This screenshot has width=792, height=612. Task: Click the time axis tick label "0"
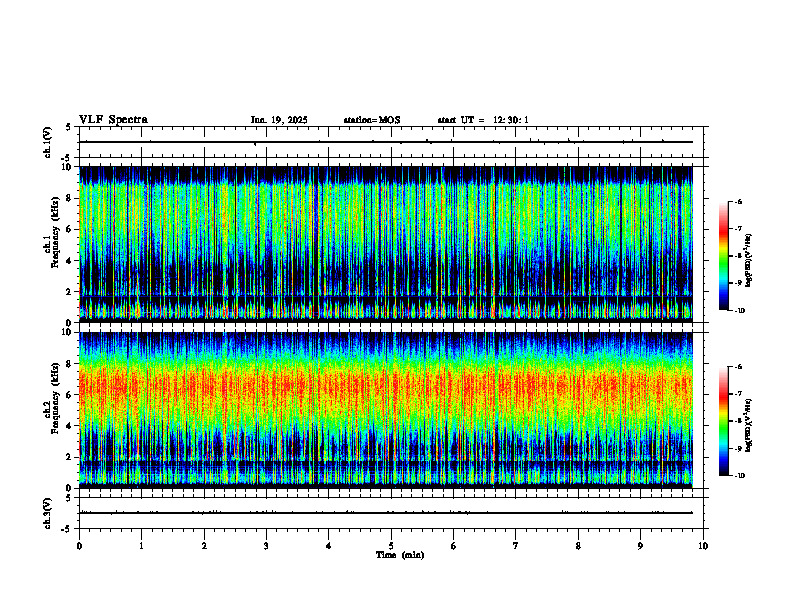[x=79, y=546]
